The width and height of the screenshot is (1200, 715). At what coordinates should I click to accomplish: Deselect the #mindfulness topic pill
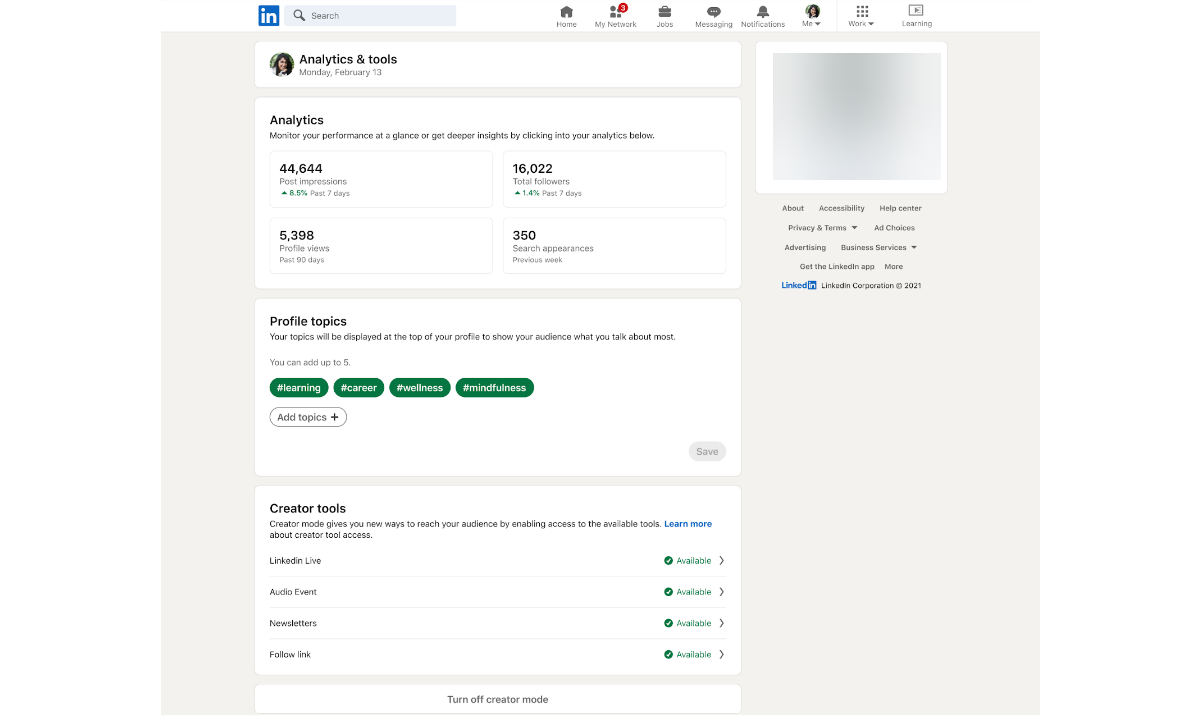point(494,387)
